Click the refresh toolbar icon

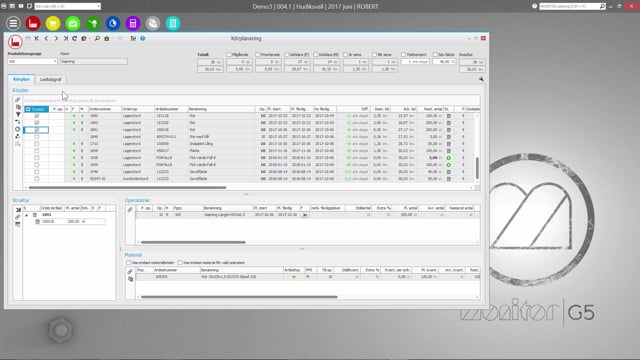[x=75, y=38]
